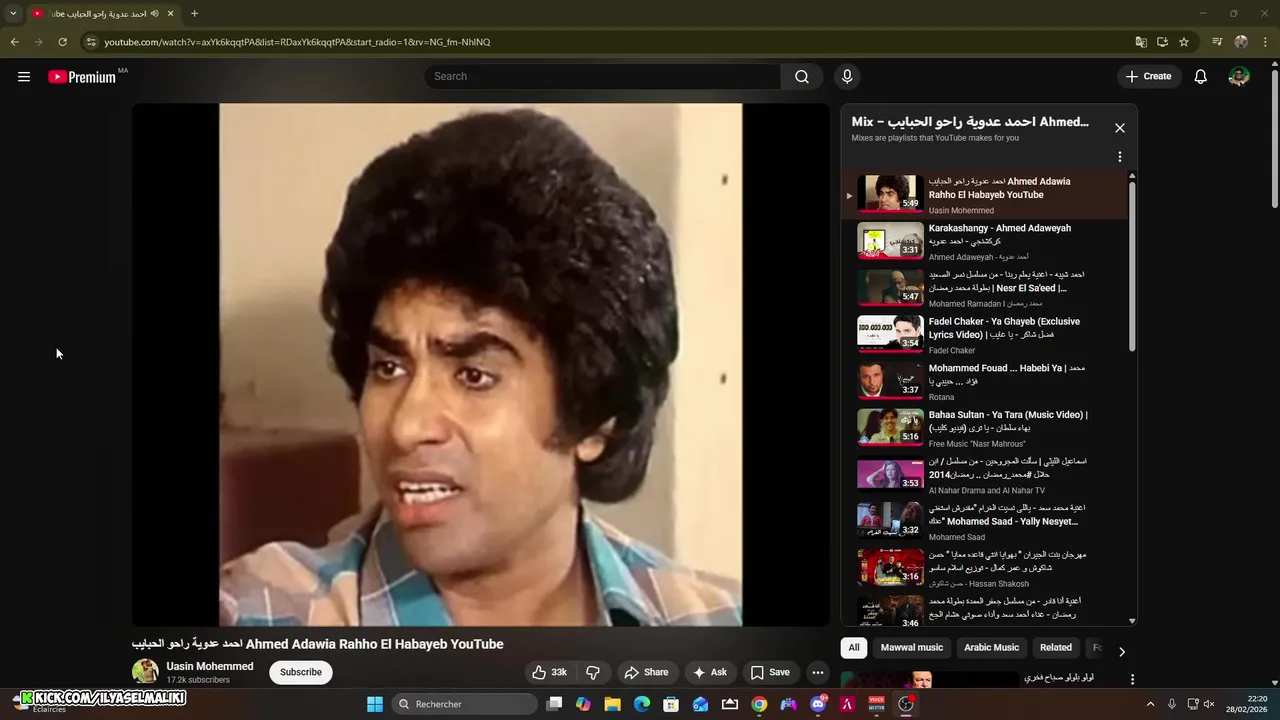The image size is (1280, 720).
Task: Save video to a playlist
Action: click(x=770, y=672)
